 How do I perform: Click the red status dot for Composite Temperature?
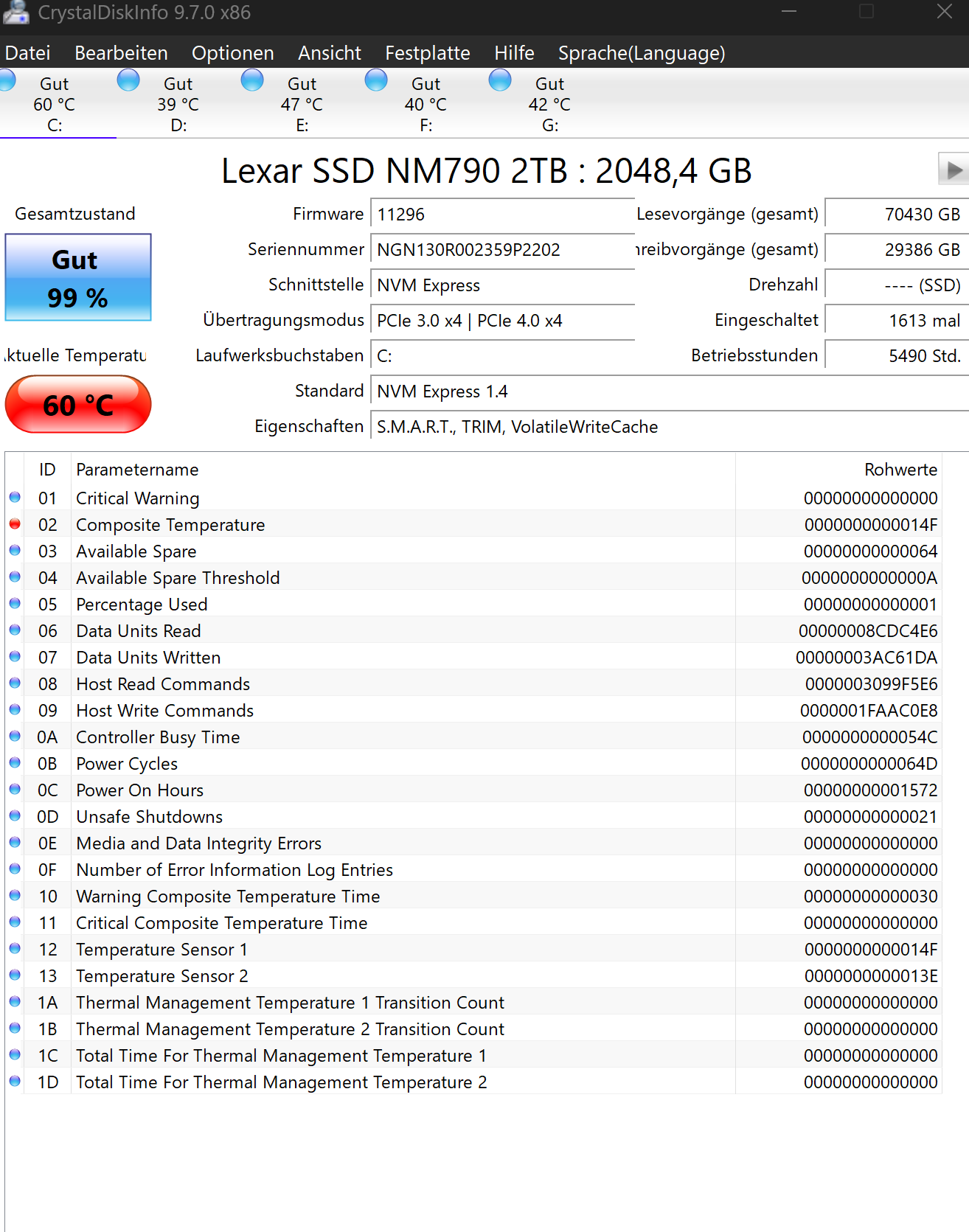tap(15, 524)
